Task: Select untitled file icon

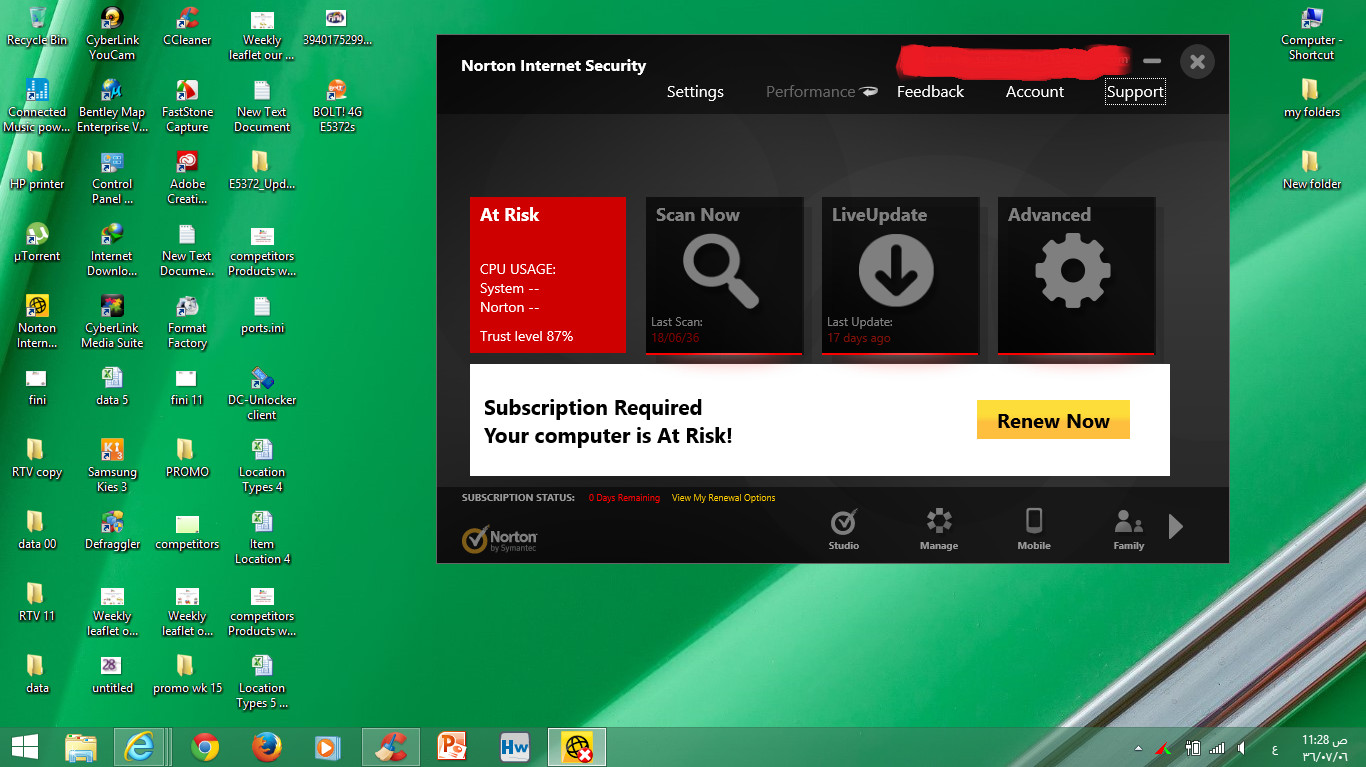Action: (112, 675)
